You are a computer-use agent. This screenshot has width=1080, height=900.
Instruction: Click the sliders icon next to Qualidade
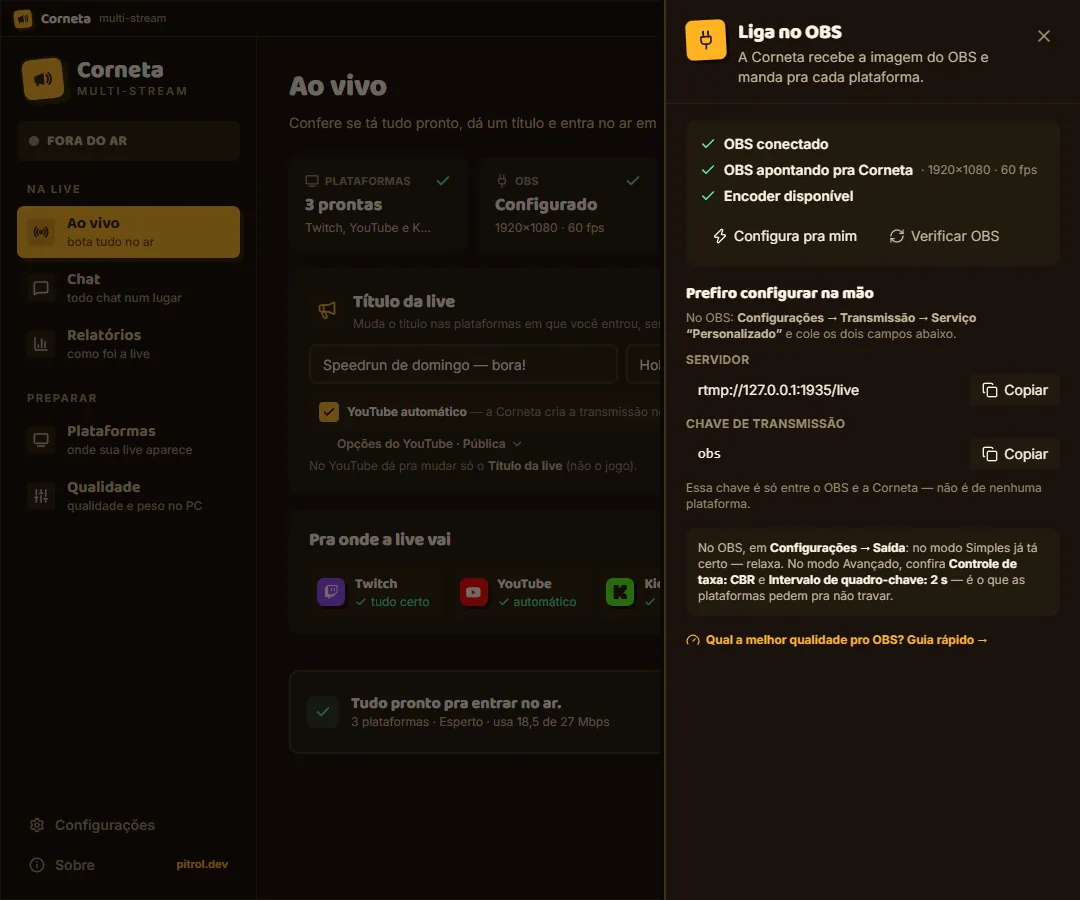(x=41, y=495)
